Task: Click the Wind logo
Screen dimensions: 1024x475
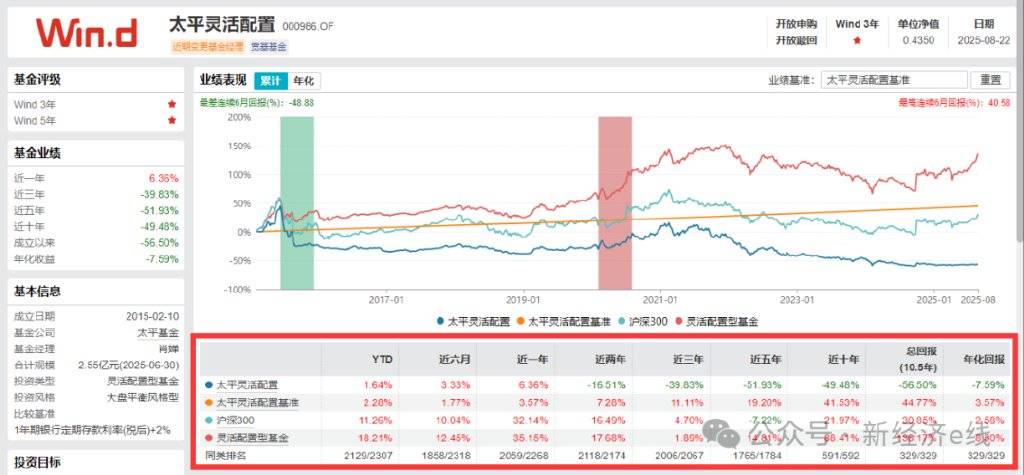Action: click(x=86, y=33)
